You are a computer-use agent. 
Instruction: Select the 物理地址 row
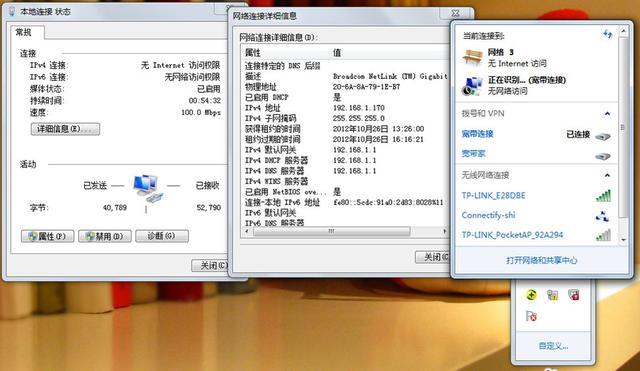[345, 87]
